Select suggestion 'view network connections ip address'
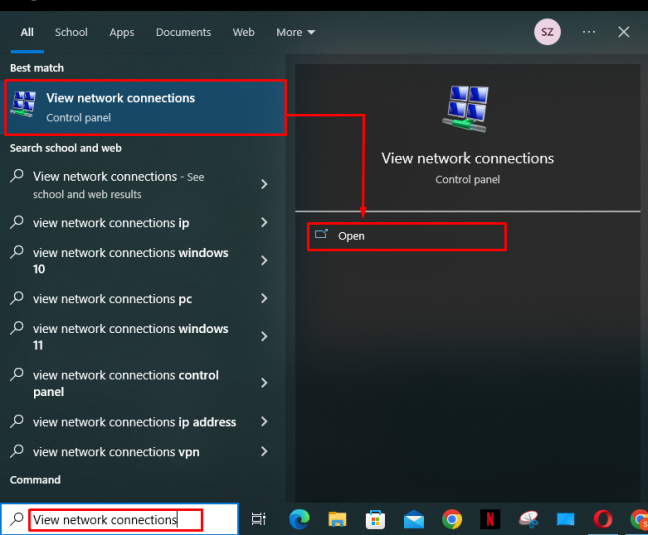Screen dimensions: 648x535 135,422
